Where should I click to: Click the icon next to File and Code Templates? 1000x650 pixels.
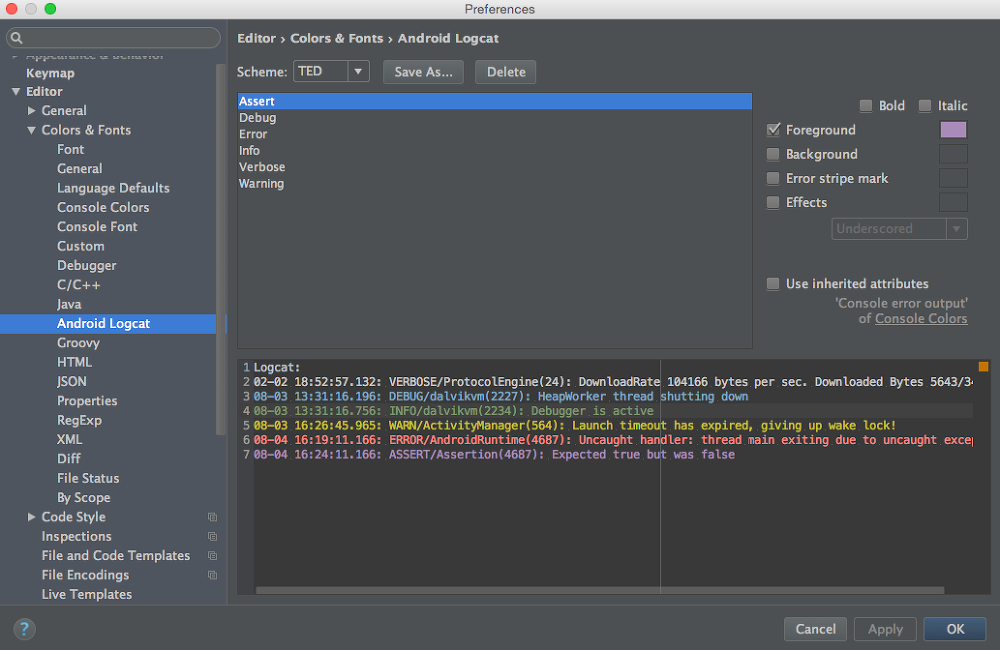pyautogui.click(x=212, y=556)
